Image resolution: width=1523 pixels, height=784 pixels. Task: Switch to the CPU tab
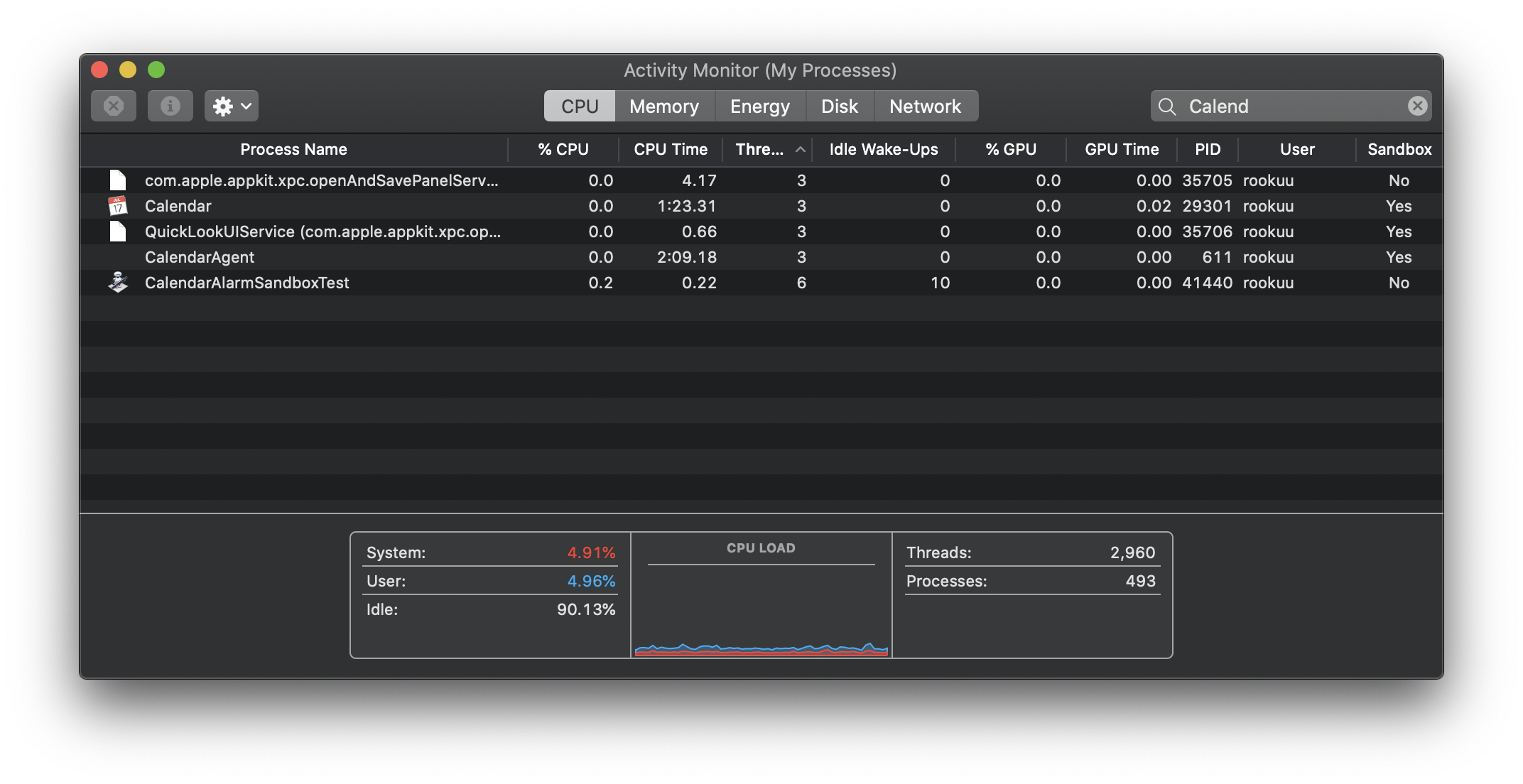click(x=580, y=106)
